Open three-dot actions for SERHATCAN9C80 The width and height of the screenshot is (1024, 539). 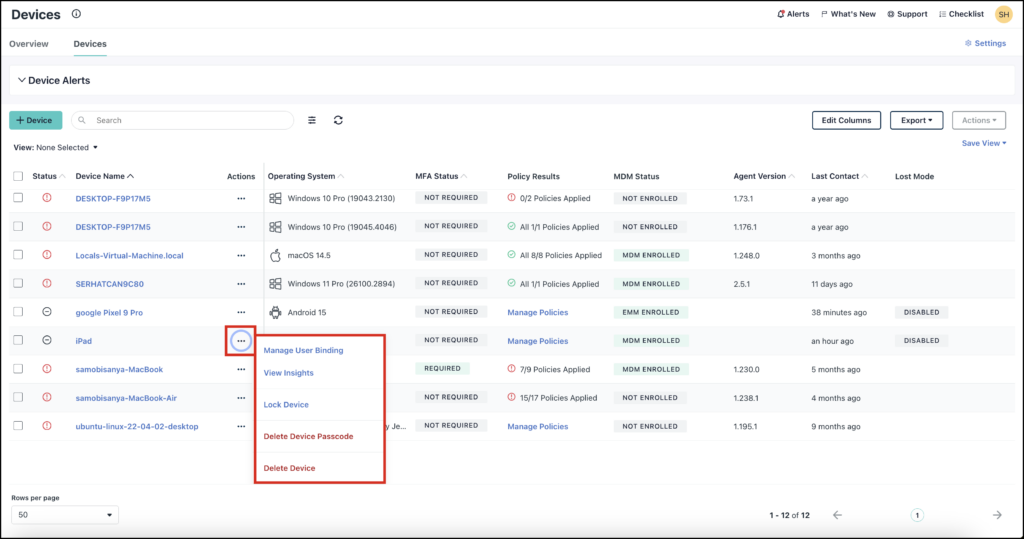point(241,284)
